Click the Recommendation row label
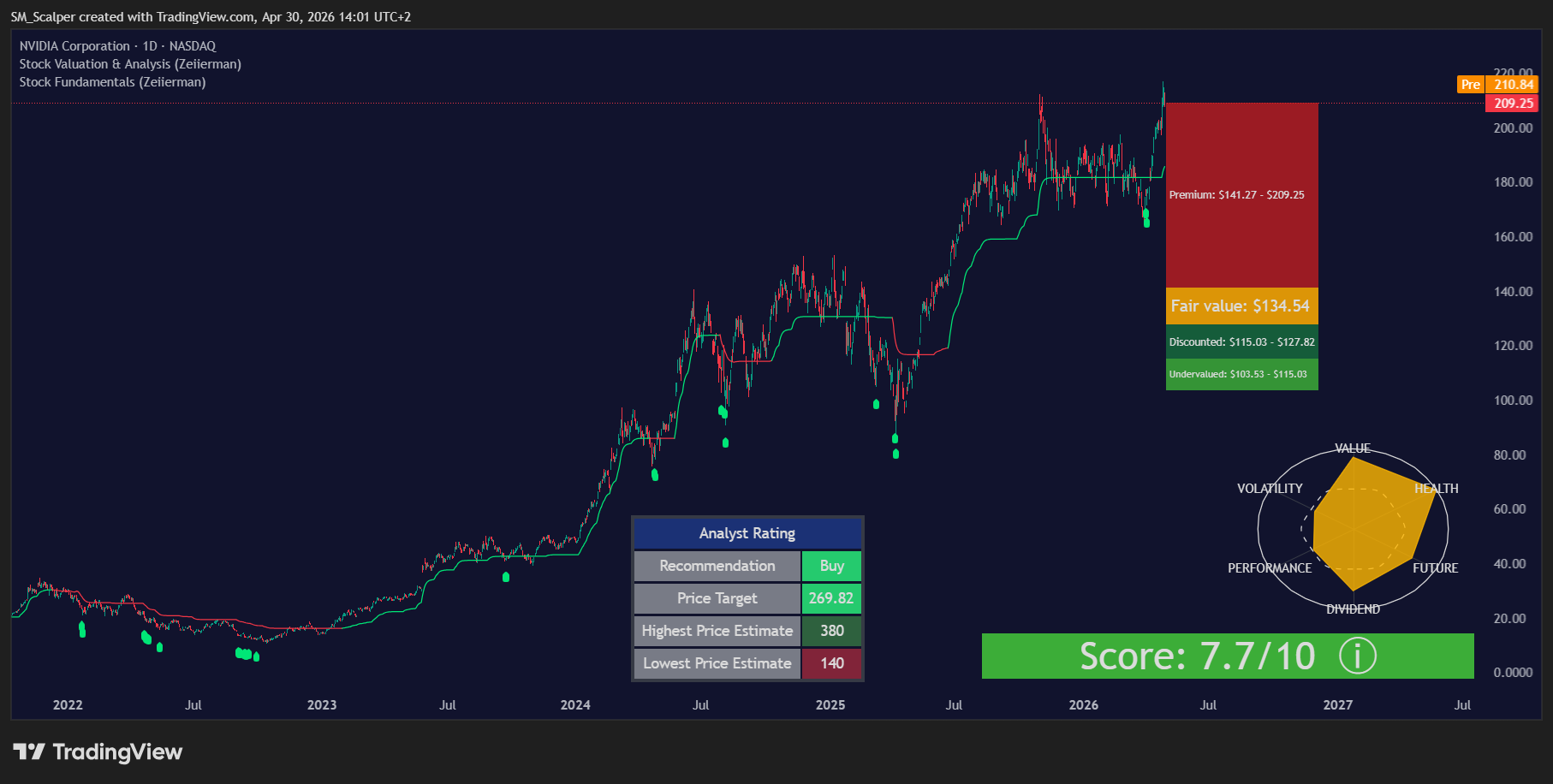Image resolution: width=1553 pixels, height=784 pixels. pos(717,566)
